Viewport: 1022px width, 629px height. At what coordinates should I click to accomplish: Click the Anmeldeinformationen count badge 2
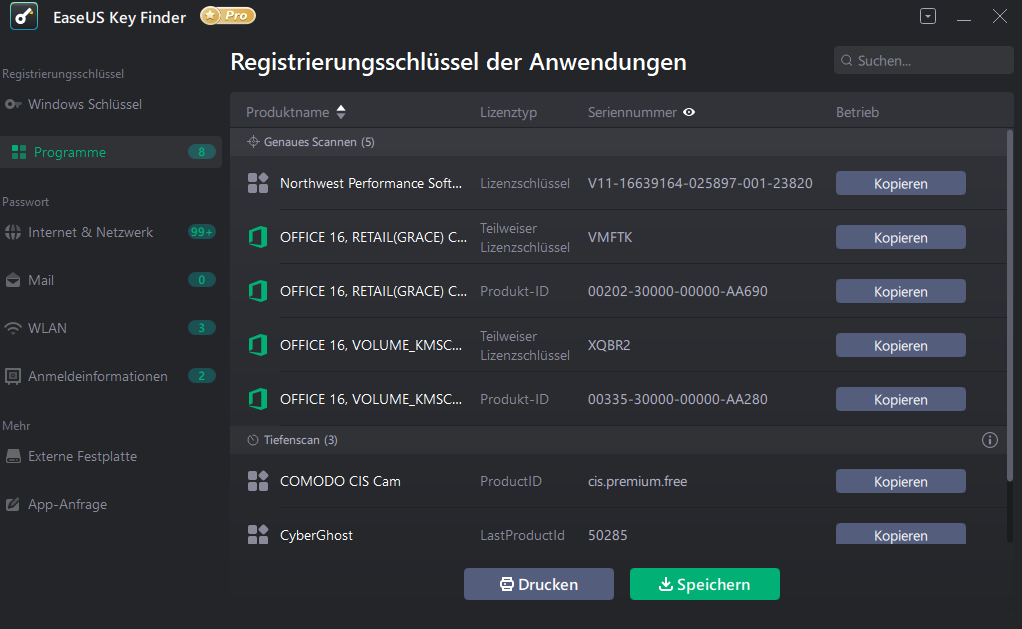coord(201,376)
